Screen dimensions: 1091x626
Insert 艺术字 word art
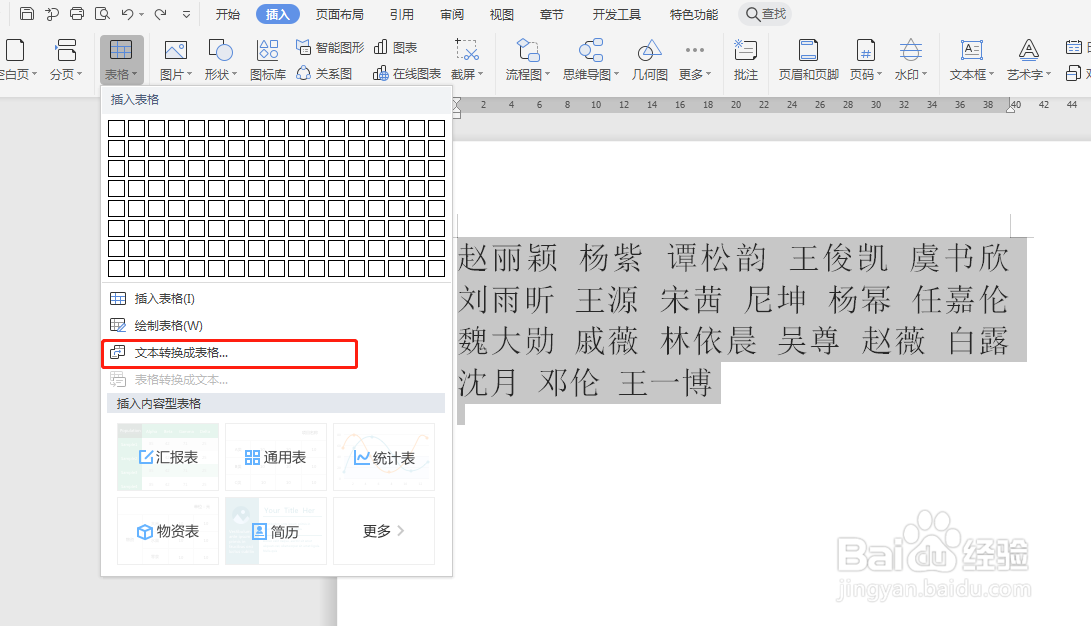[1028, 59]
